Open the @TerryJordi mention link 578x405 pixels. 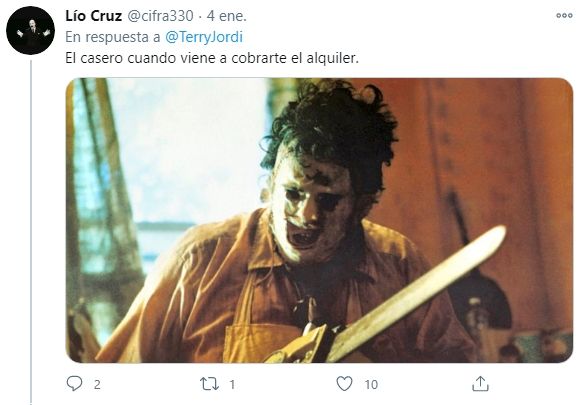(204, 37)
